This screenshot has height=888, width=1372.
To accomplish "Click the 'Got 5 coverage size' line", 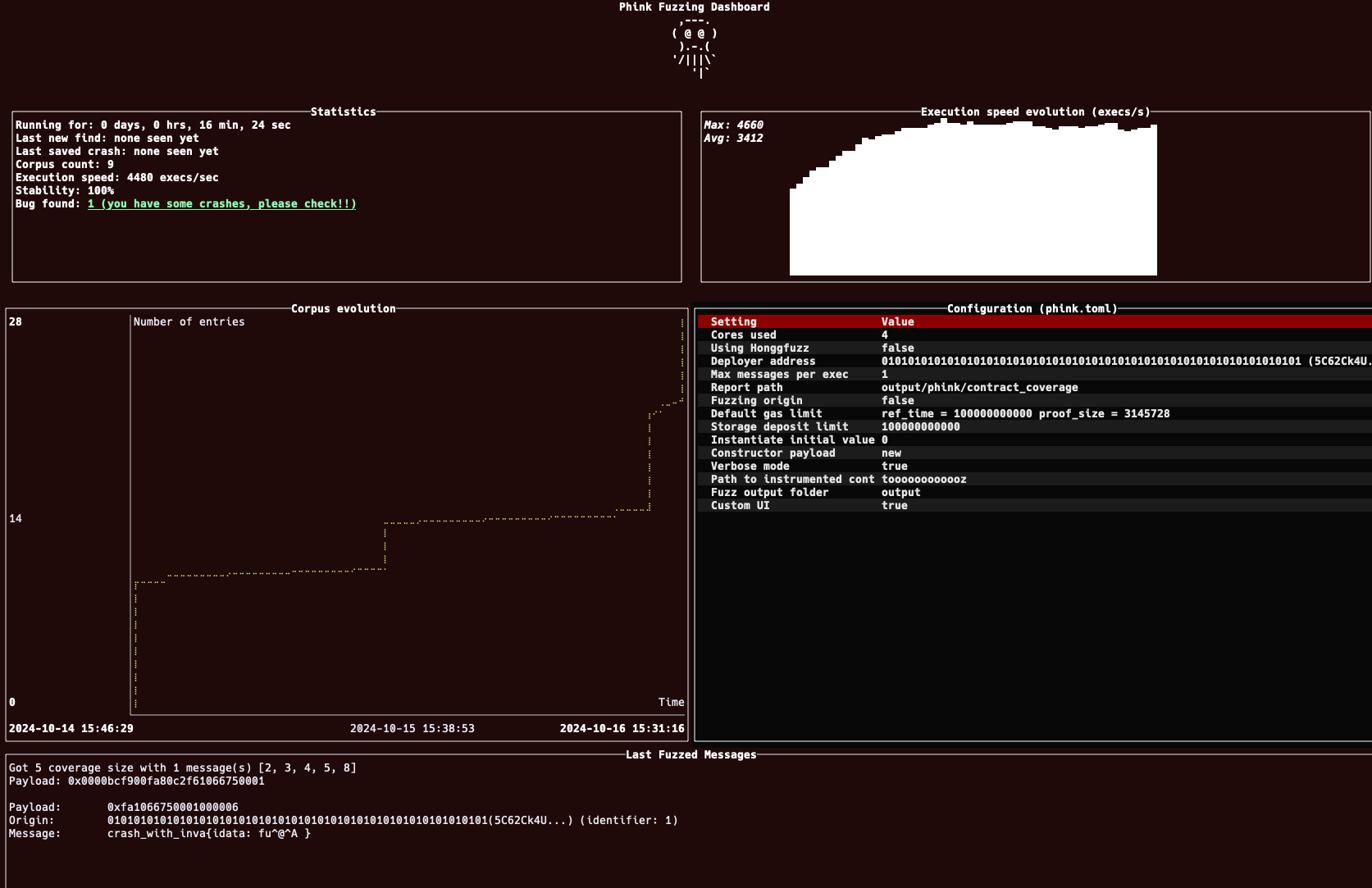I will click(x=182, y=767).
